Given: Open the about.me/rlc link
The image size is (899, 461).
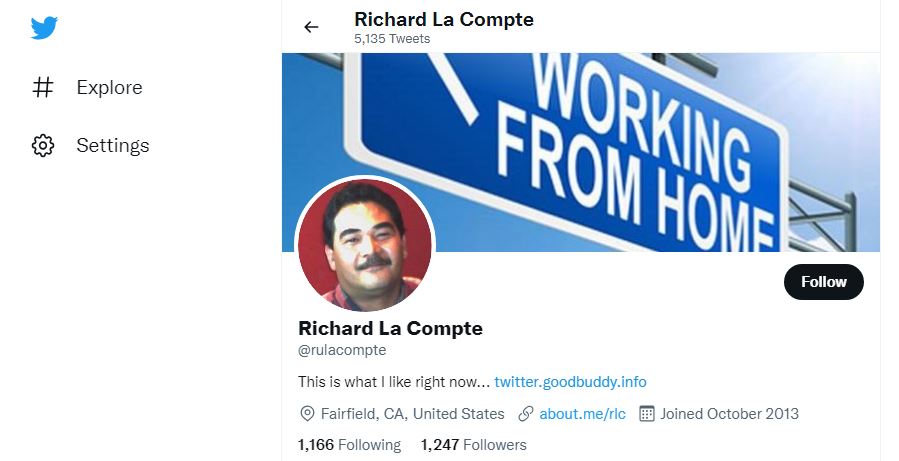Looking at the screenshot, I should point(583,414).
